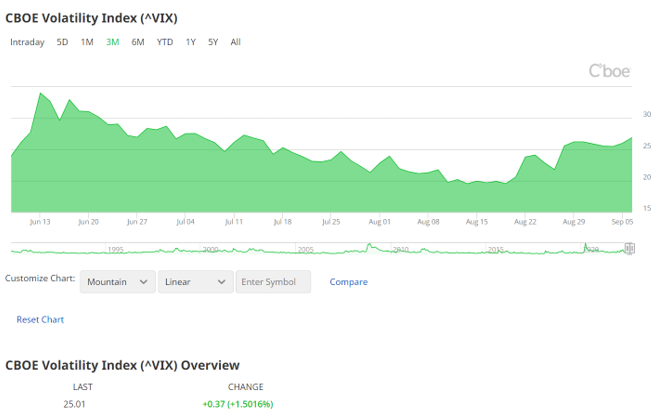
Task: Click the Reset Chart link
Action: (x=40, y=319)
